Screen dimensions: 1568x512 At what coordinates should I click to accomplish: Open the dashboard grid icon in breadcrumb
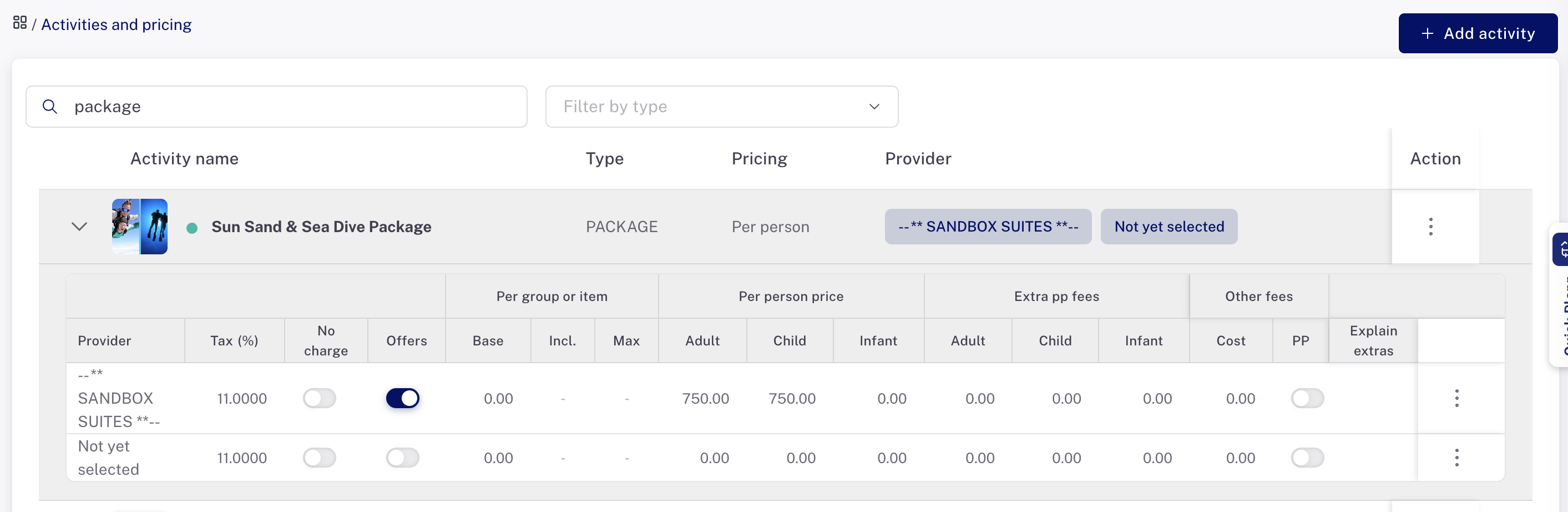coord(19,23)
